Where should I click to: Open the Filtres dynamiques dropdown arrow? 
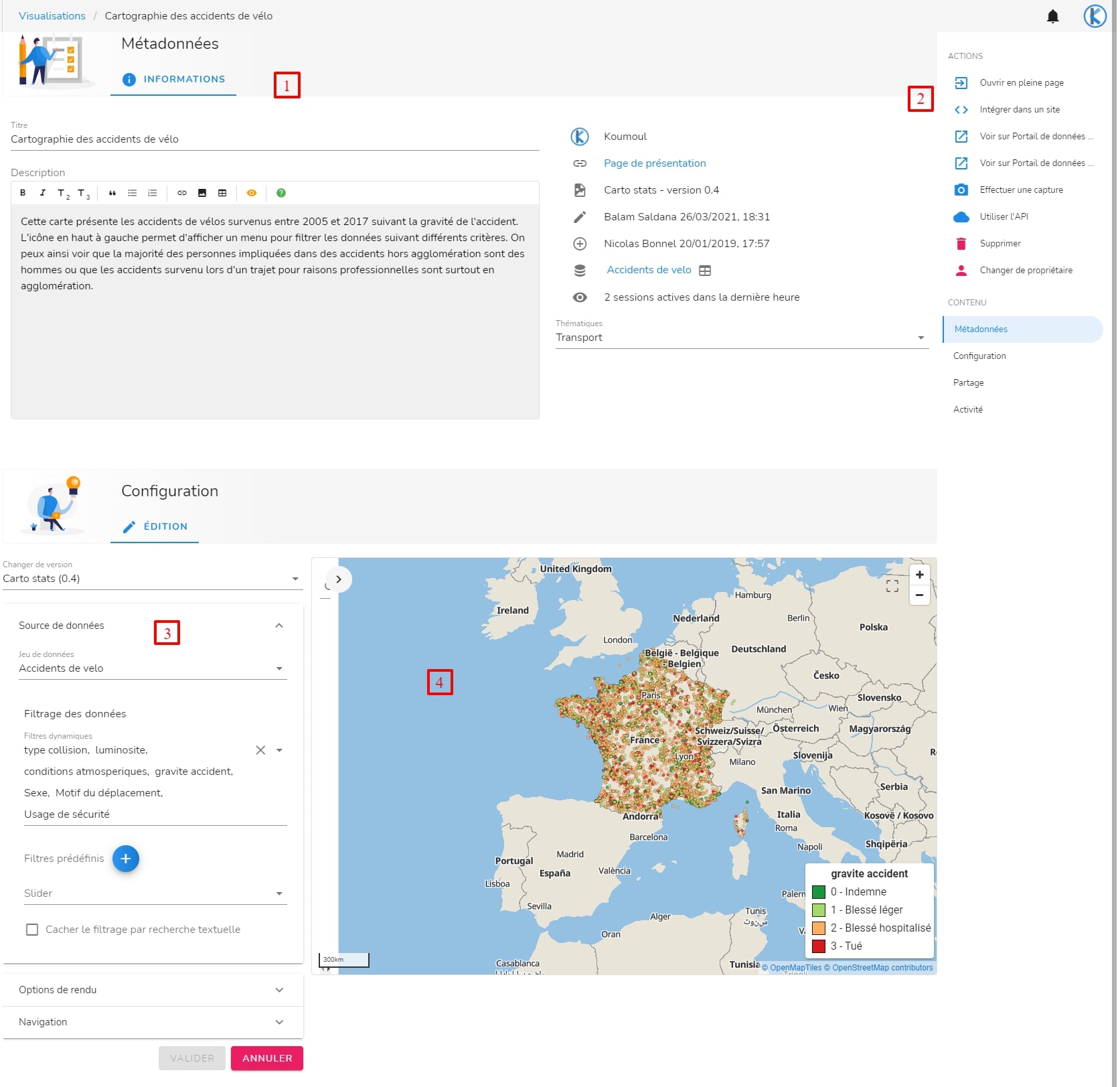pos(279,750)
